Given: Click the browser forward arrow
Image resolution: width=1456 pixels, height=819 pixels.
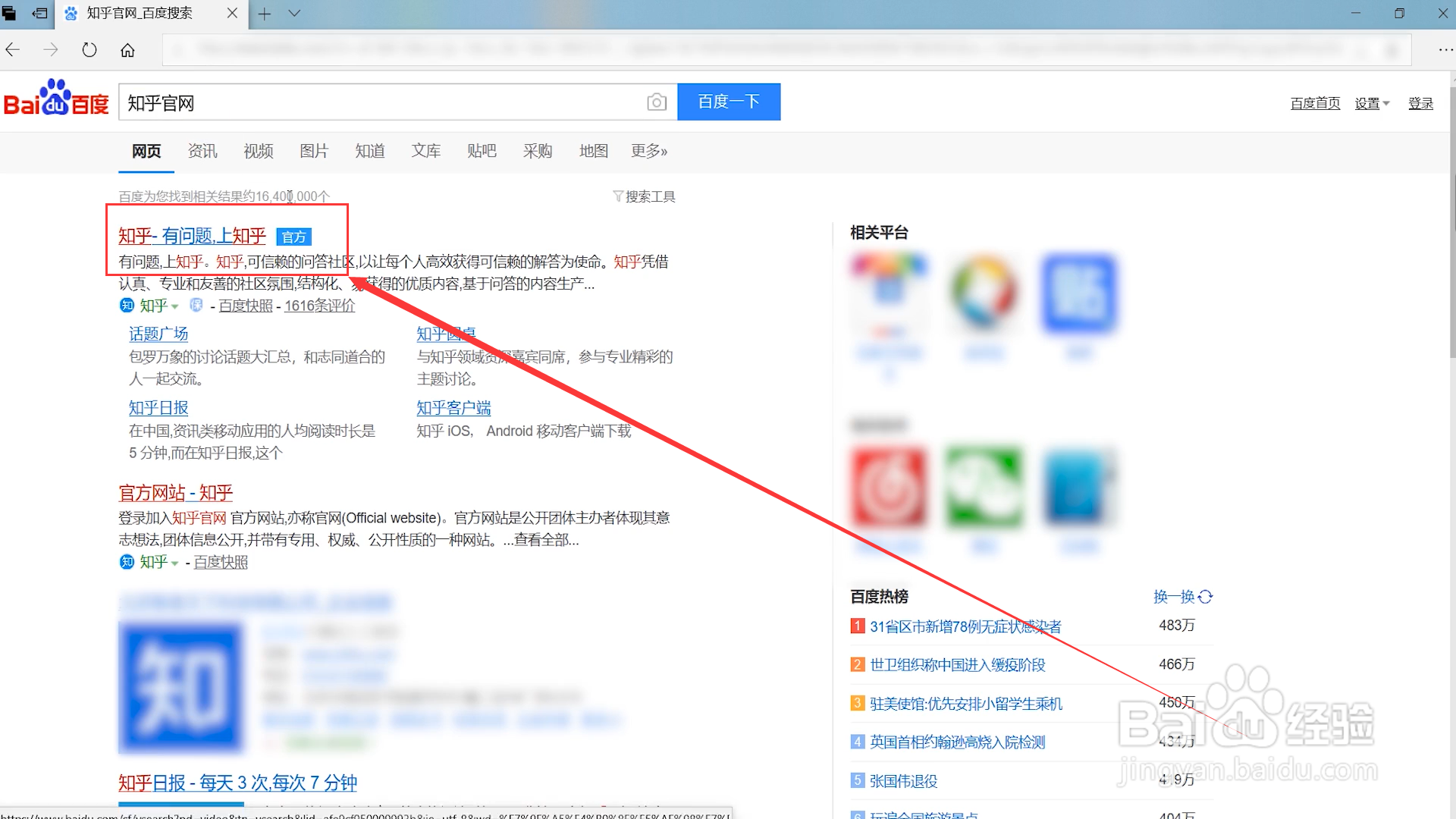Looking at the screenshot, I should pyautogui.click(x=51, y=50).
